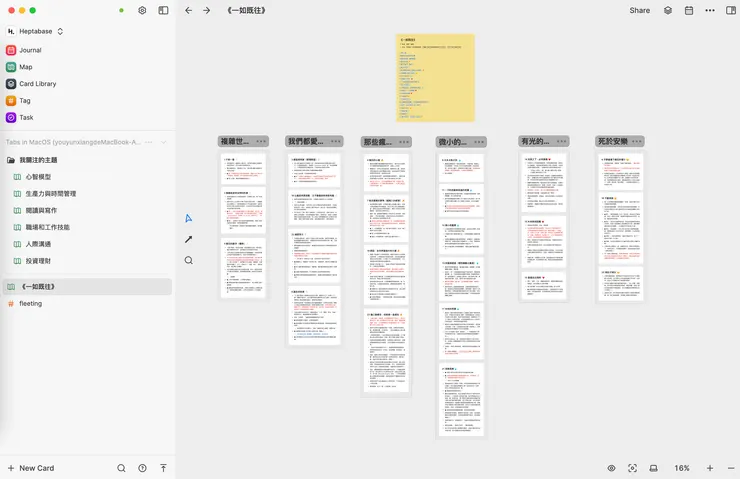Select the pointer tool on canvas toolbar
The height and width of the screenshot is (479, 740).
point(188,218)
